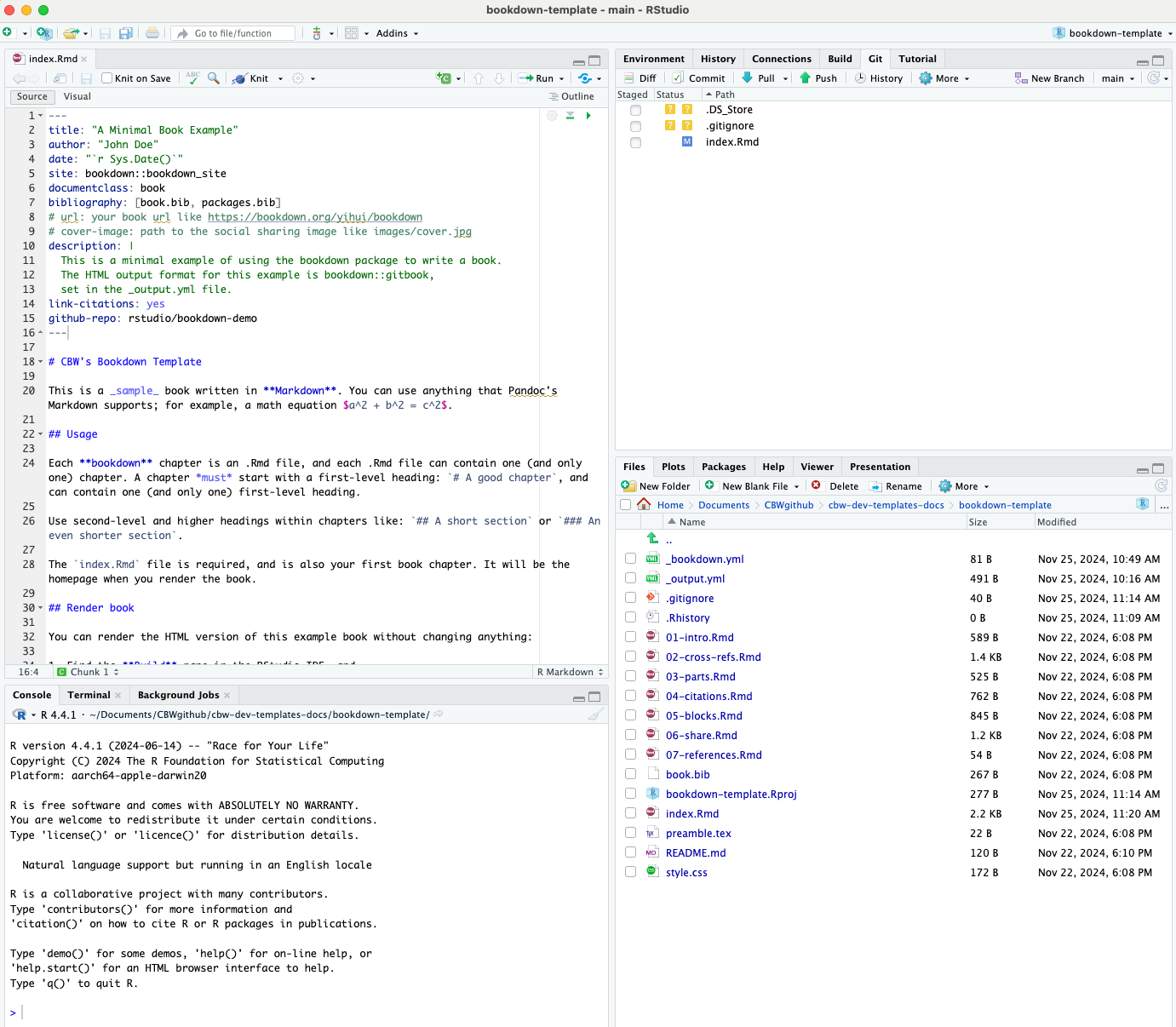This screenshot has height=1027, width=1176.
Task: Create a new project via the project icon
Action: 44,32
